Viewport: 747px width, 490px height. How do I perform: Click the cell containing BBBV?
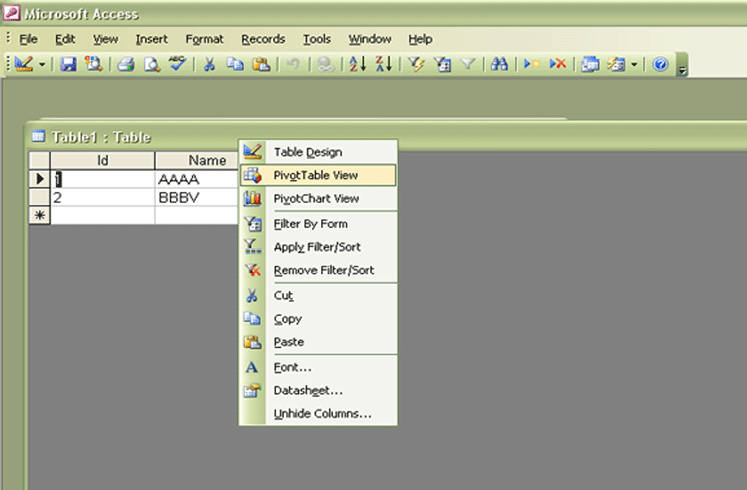coord(197,197)
